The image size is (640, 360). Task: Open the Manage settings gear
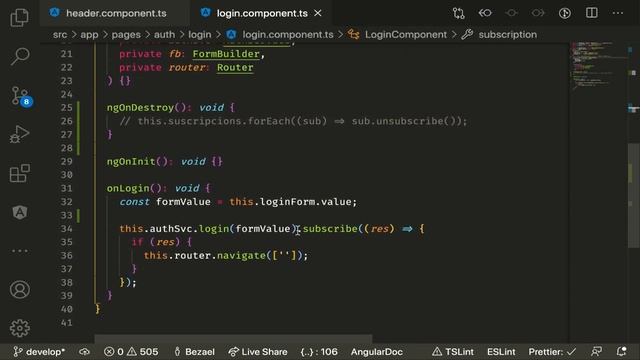pos(20,328)
